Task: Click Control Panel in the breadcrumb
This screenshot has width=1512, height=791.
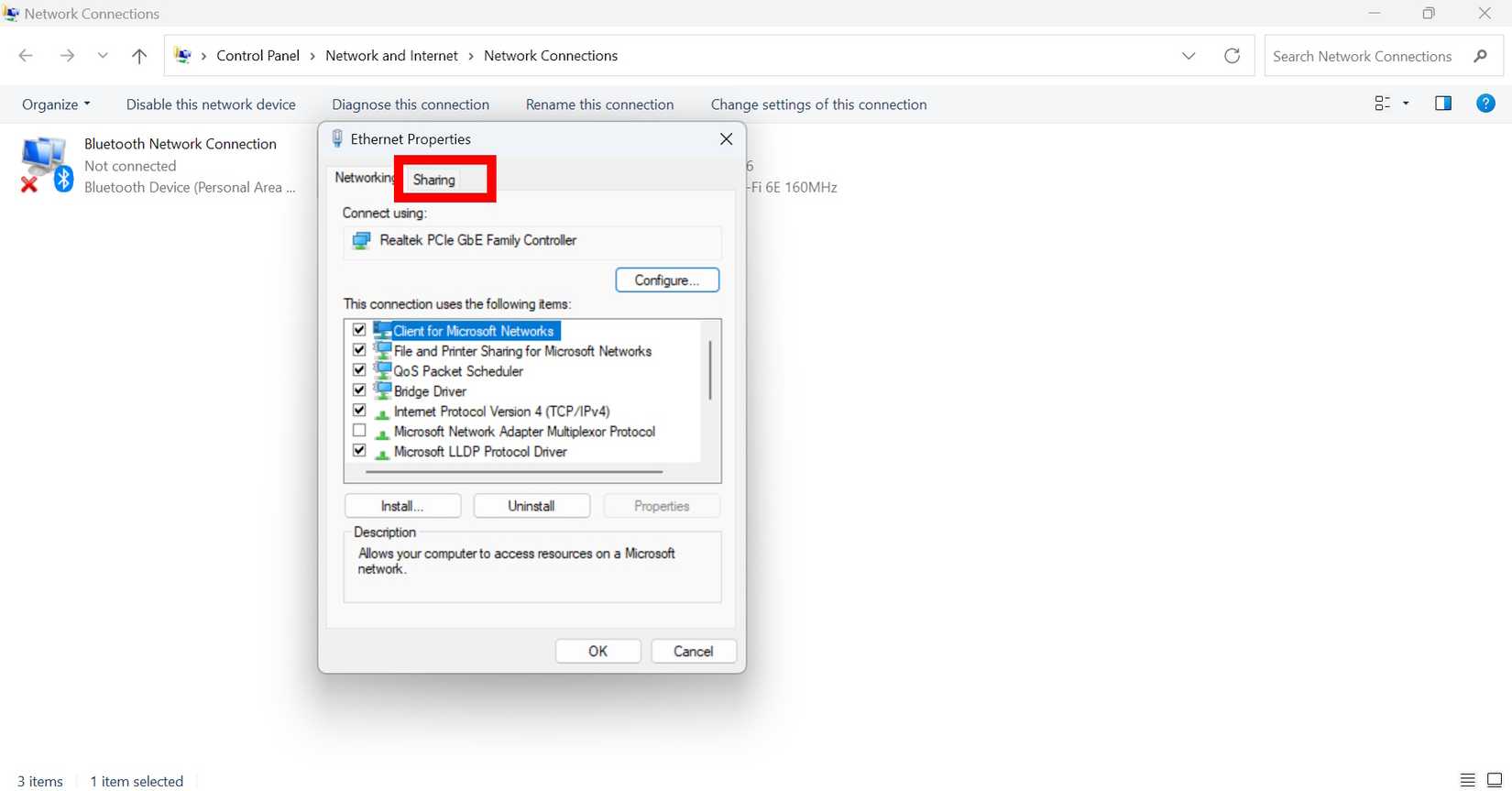Action: tap(257, 56)
